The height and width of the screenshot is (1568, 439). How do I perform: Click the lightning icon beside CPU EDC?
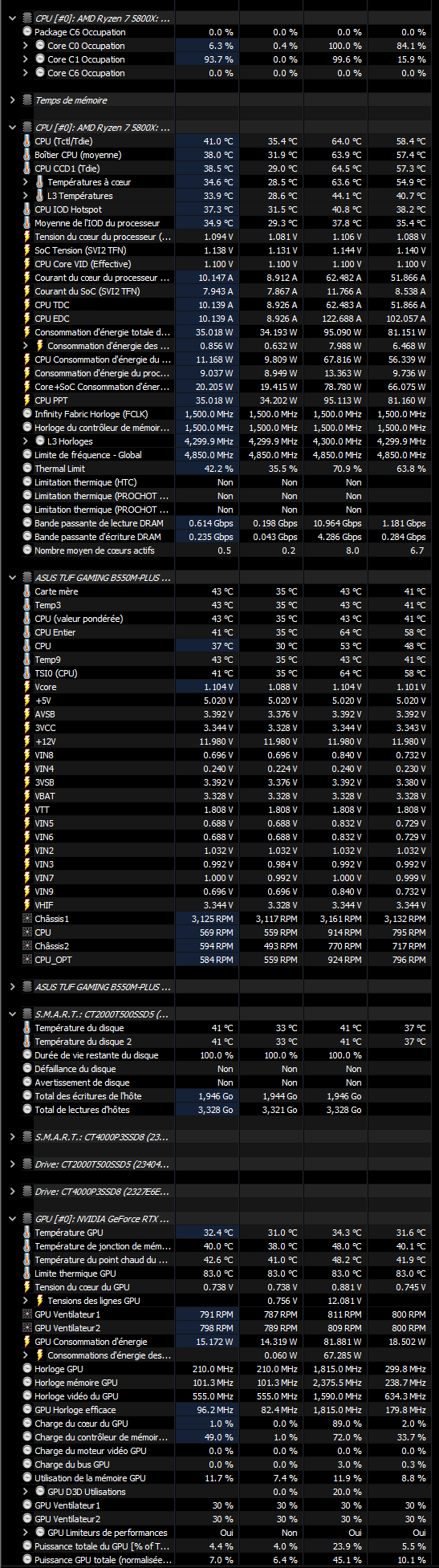(27, 319)
